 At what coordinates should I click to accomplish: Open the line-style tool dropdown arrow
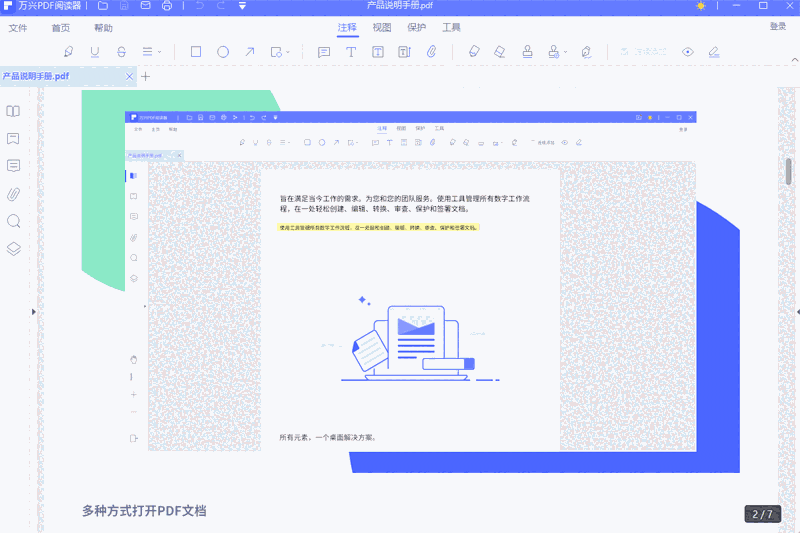click(x=160, y=52)
